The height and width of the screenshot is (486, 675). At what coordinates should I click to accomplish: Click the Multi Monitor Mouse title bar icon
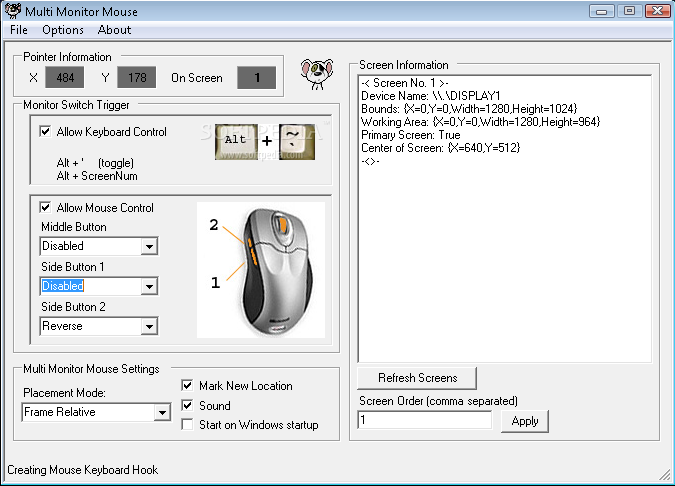(12, 11)
